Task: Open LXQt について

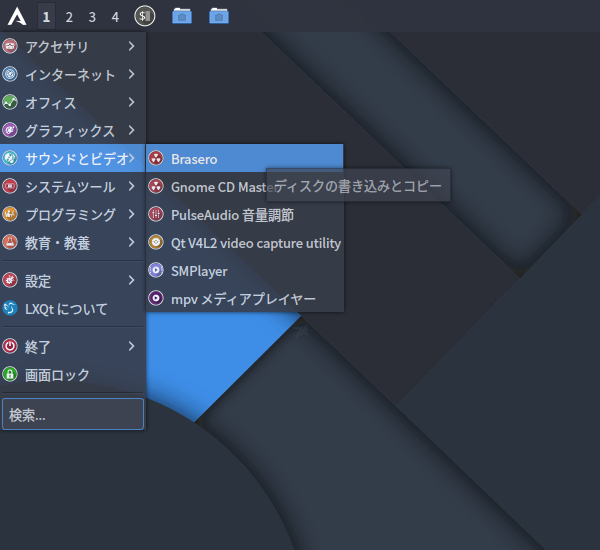Action: click(x=66, y=309)
